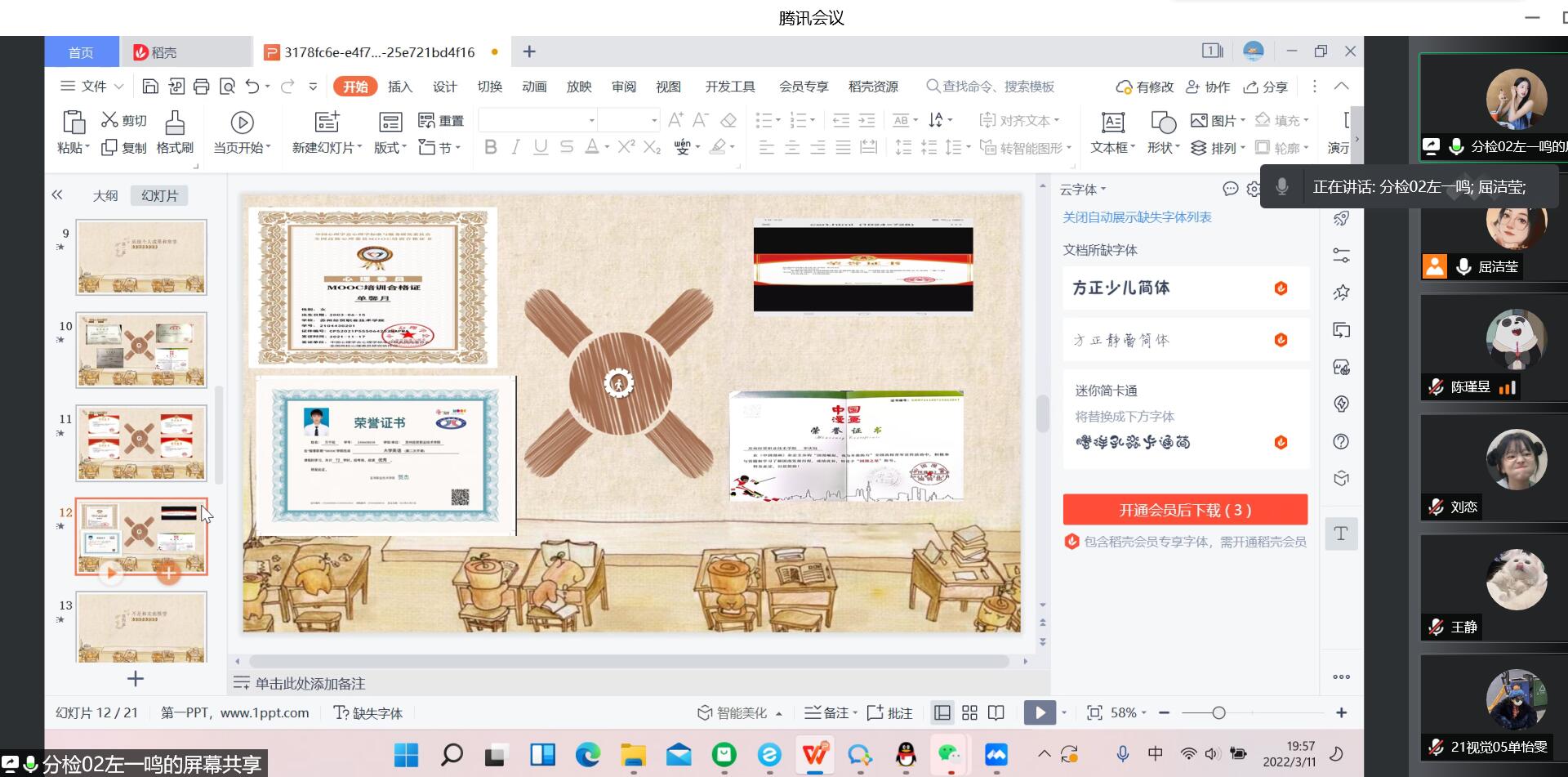Switch to the 大纲 outline tab

pos(105,196)
